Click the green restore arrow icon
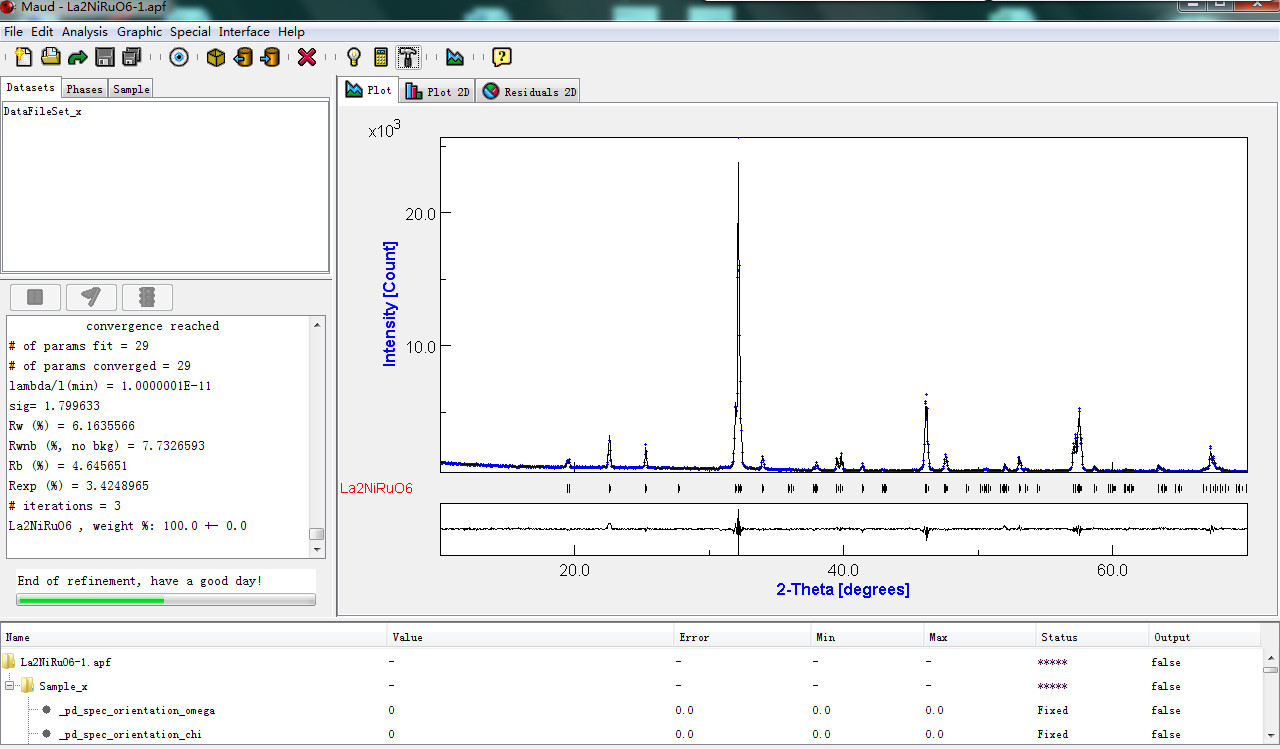 coord(77,57)
